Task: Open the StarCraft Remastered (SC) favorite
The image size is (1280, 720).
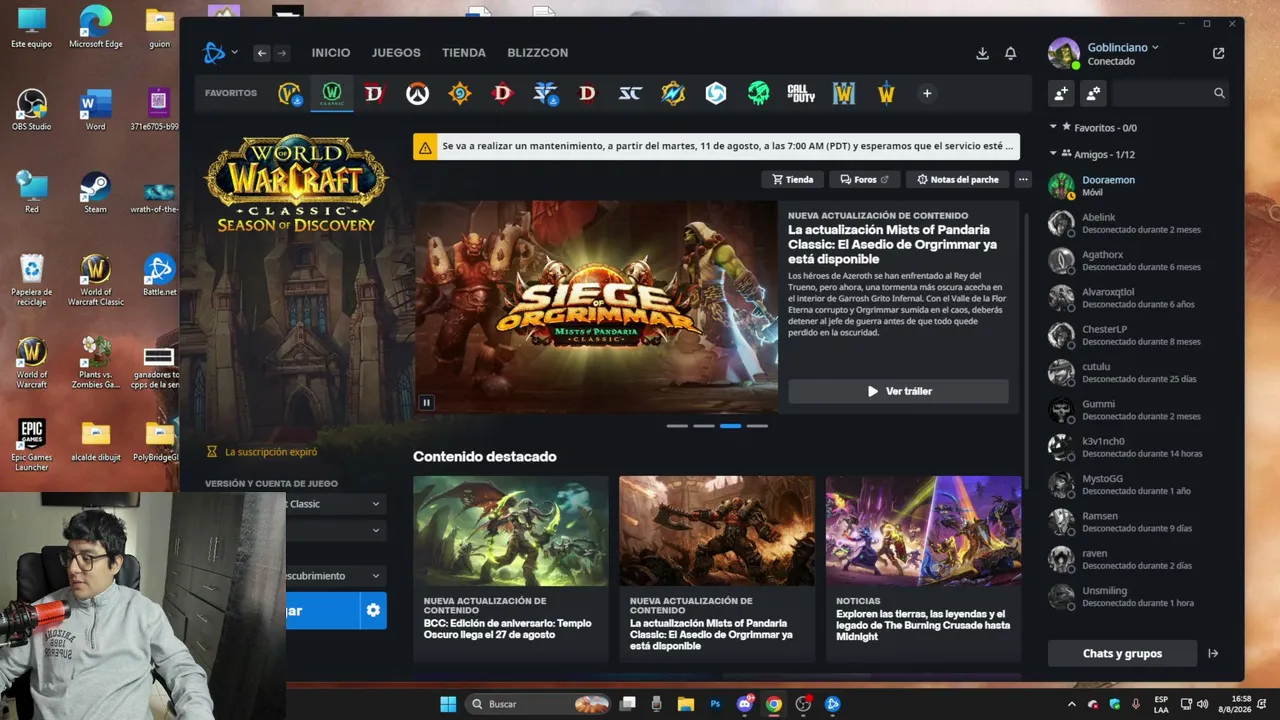Action: point(630,94)
